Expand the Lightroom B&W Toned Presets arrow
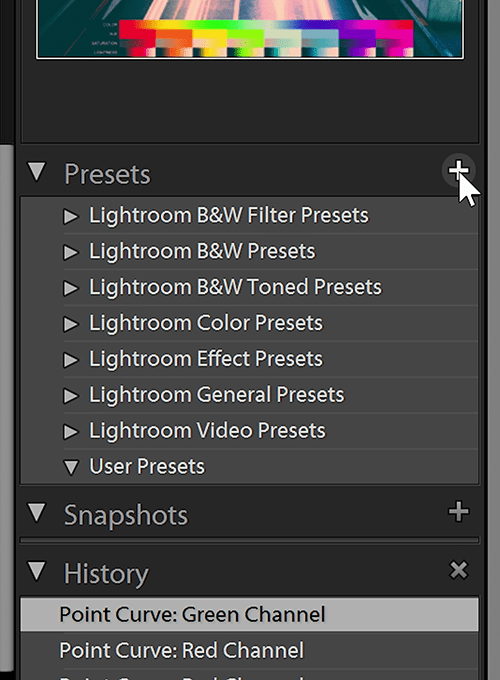 point(71,288)
